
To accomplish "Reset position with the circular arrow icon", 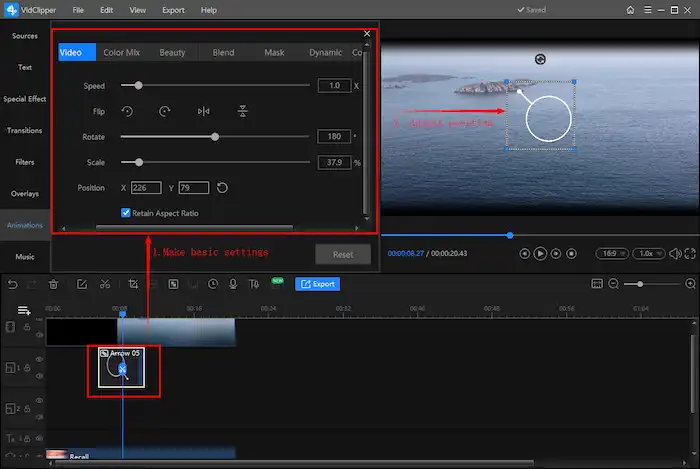I will pyautogui.click(x=222, y=187).
